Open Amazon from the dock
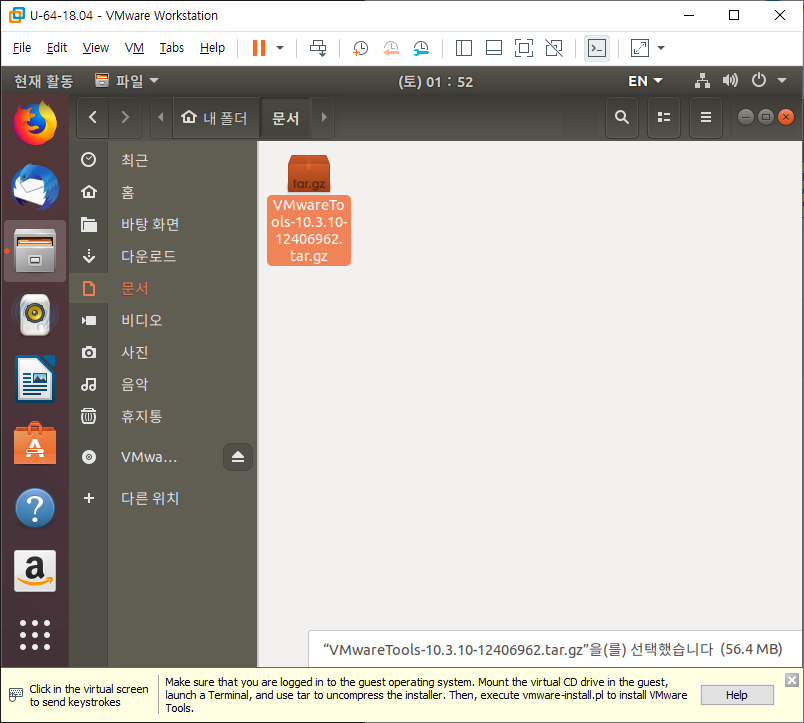Screen dimensions: 804x723 [35, 571]
